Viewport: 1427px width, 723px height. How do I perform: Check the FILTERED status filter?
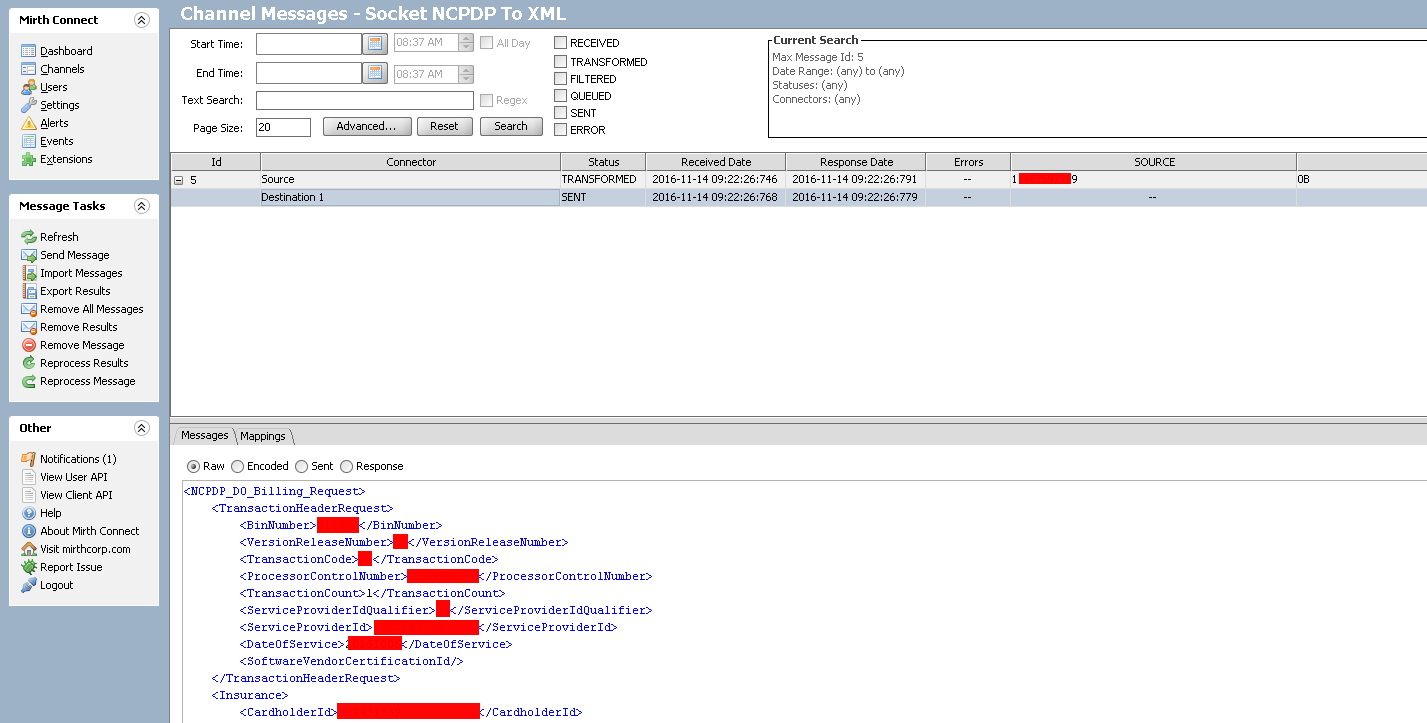561,78
